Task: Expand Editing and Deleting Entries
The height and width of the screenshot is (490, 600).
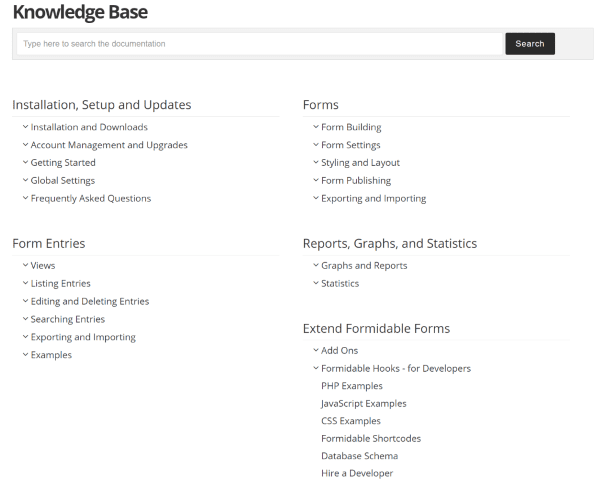Action: point(90,302)
